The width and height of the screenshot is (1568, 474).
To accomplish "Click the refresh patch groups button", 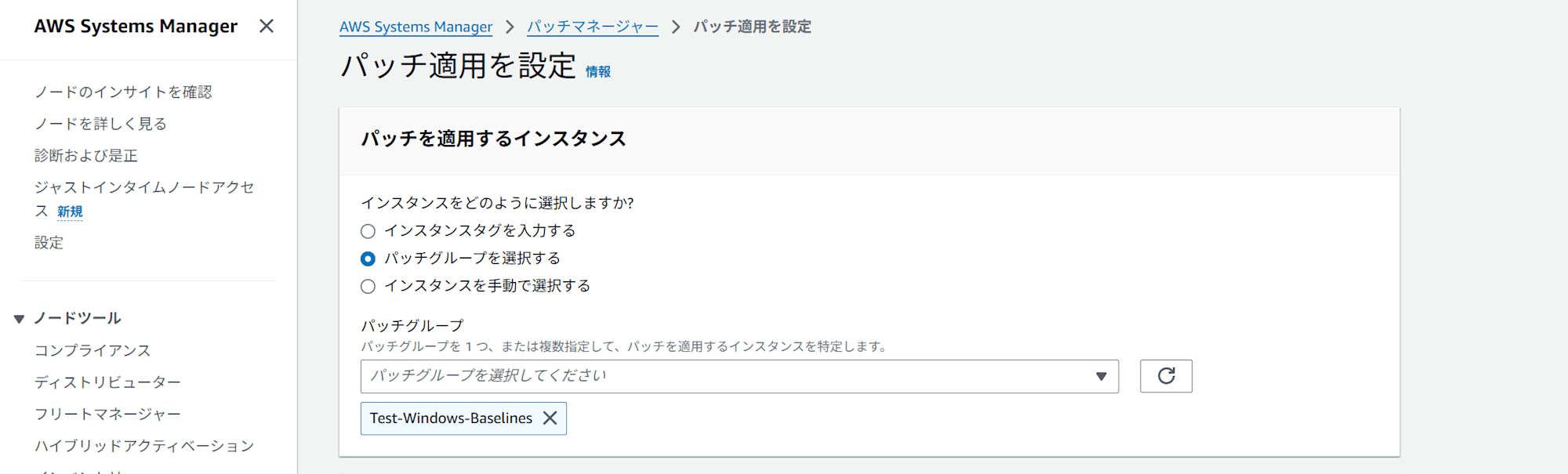I will pos(1166,376).
